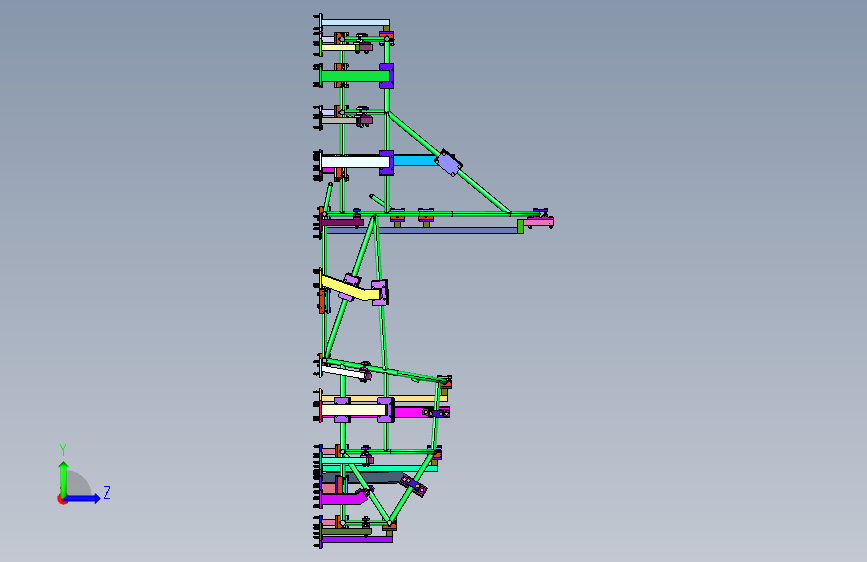Select the pink bracket at the beam's right end

[539, 222]
